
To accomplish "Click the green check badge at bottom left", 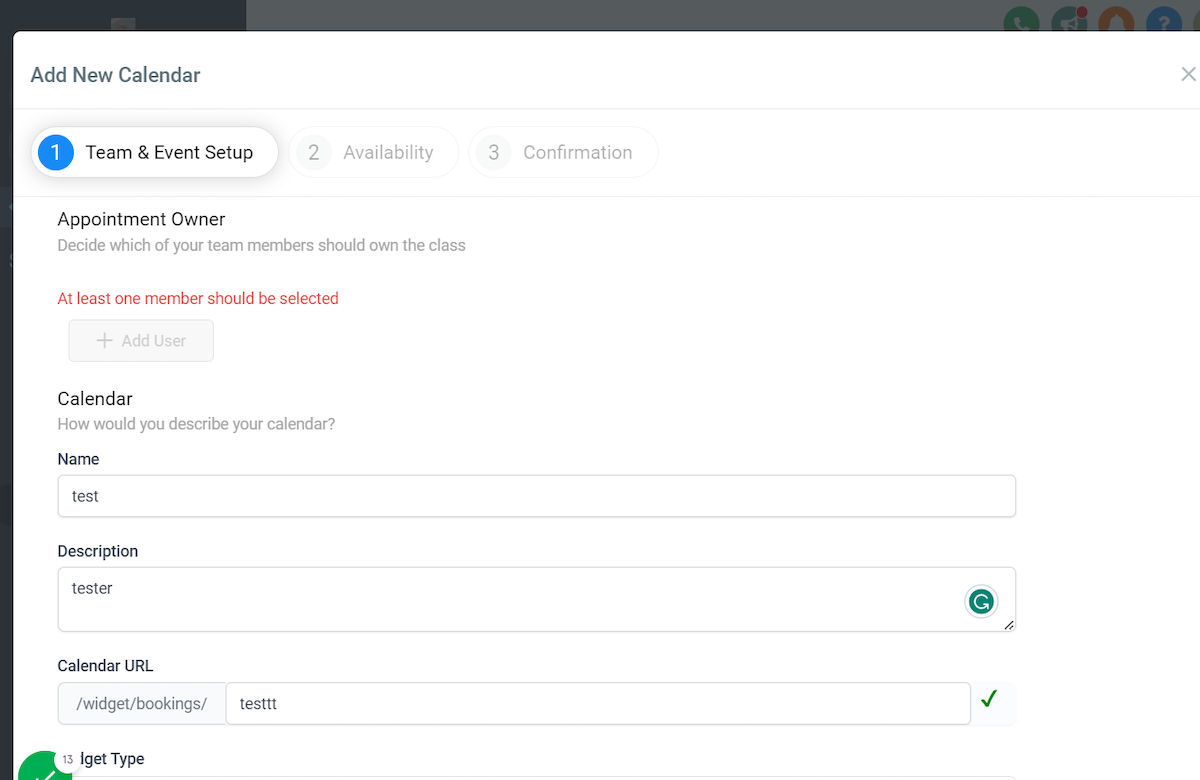I will (44, 768).
